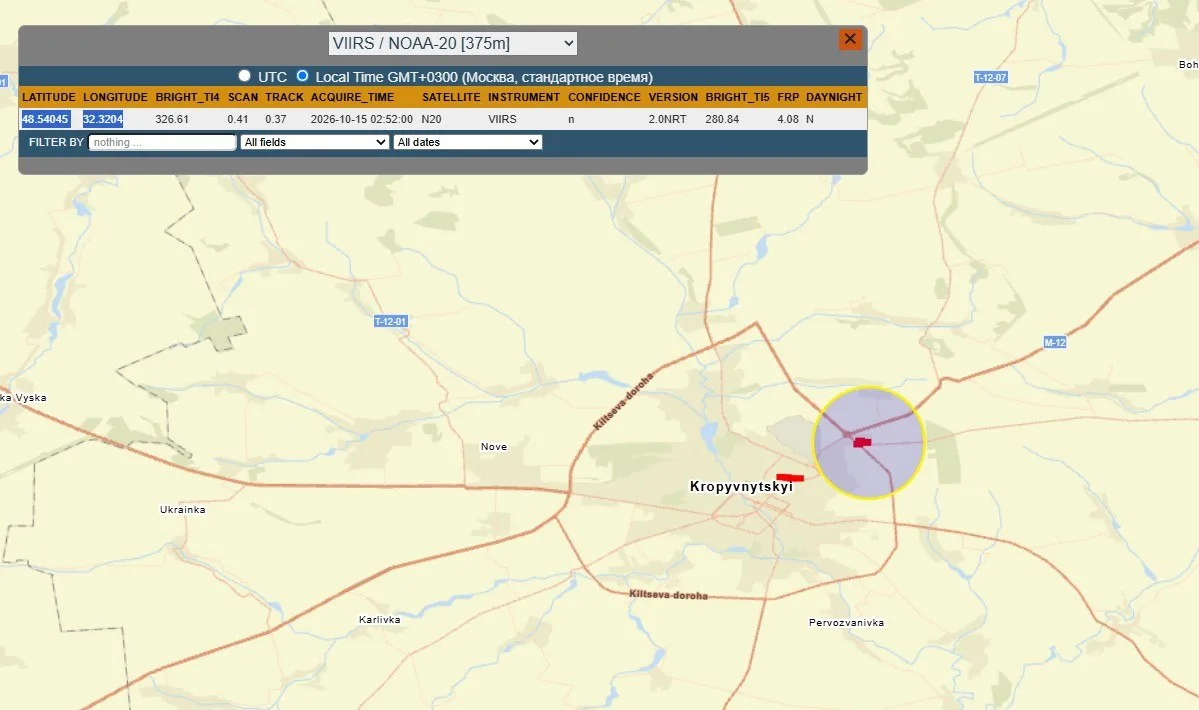Viewport: 1199px width, 710px height.
Task: Click the filter text input field
Action: pos(162,142)
